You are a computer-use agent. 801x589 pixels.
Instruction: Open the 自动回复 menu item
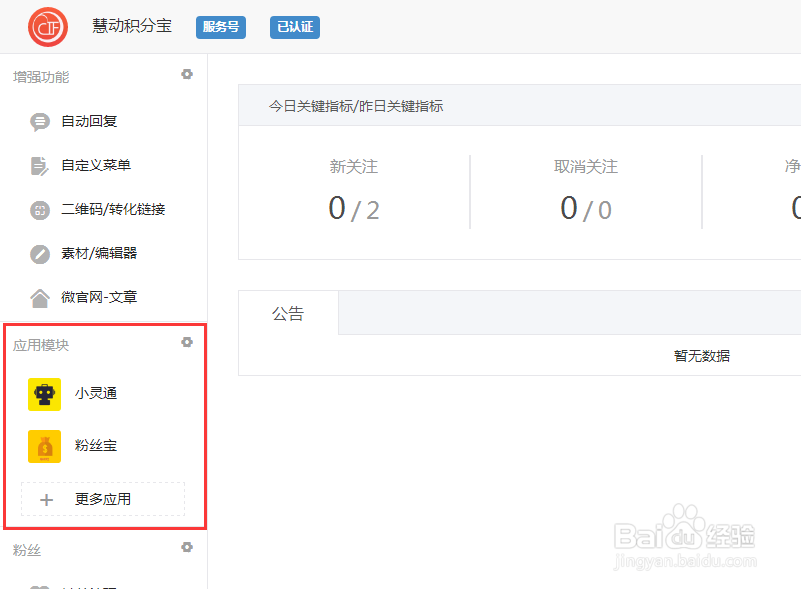[x=89, y=122]
